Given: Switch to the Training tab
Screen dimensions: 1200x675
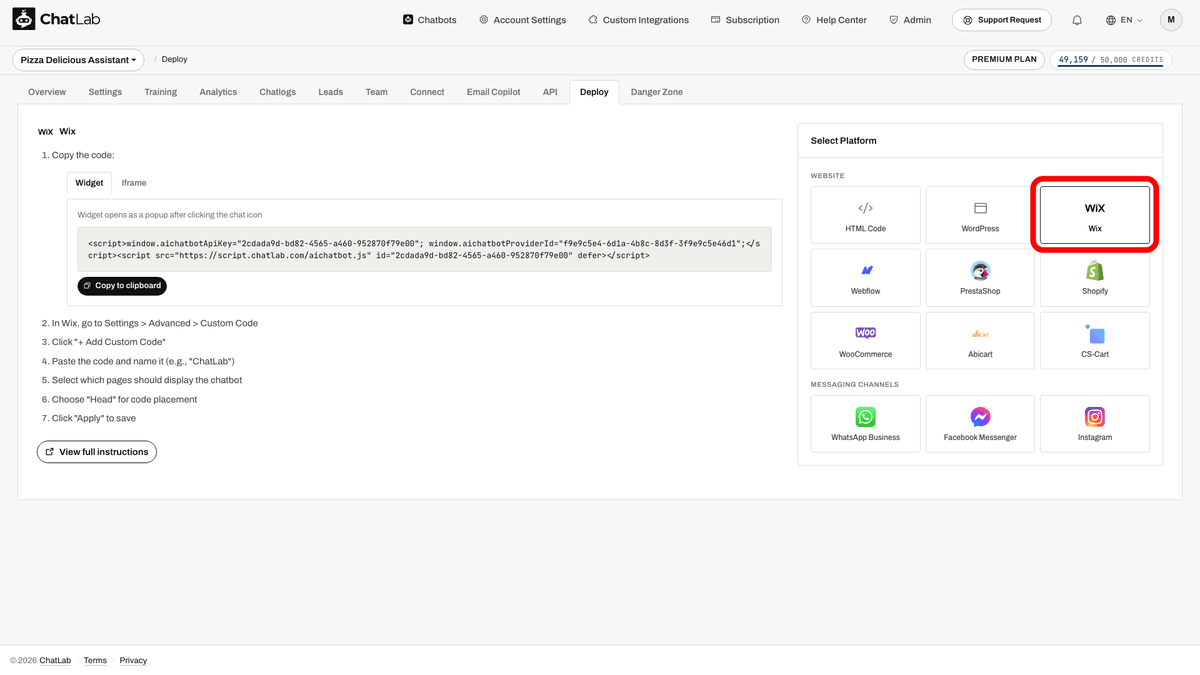Looking at the screenshot, I should click(160, 92).
